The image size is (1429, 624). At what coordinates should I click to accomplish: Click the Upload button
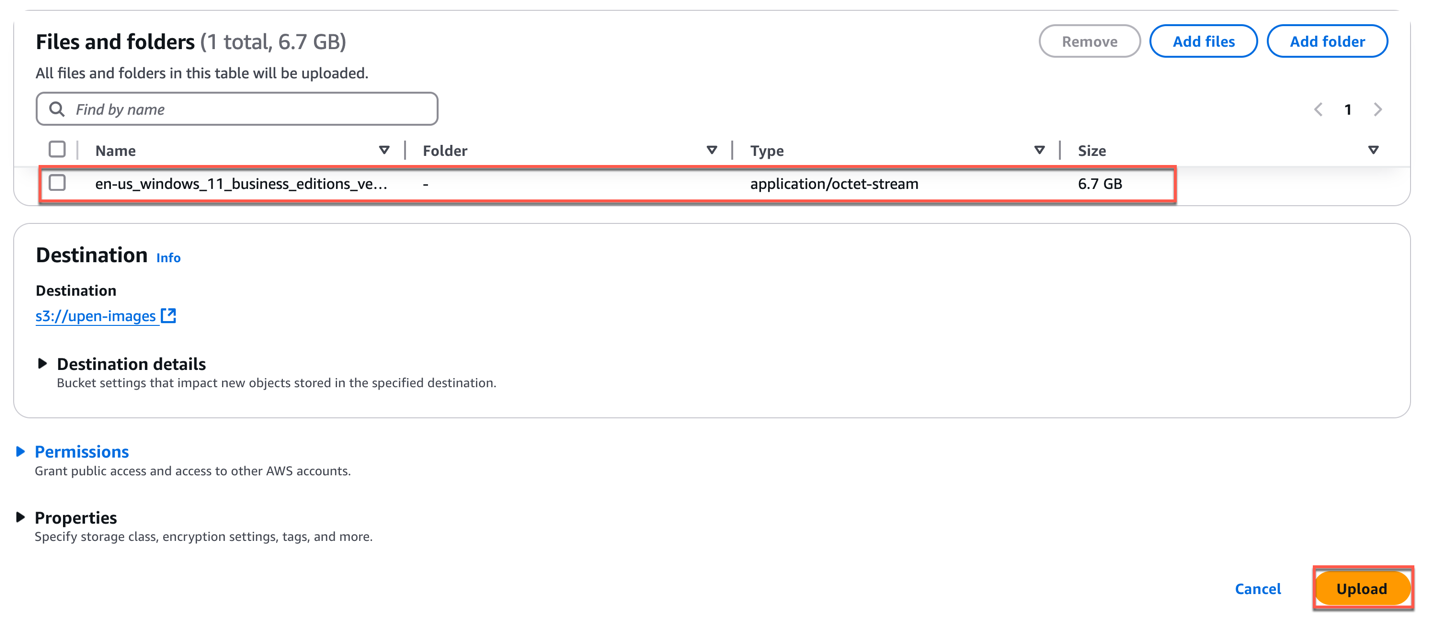tap(1361, 589)
